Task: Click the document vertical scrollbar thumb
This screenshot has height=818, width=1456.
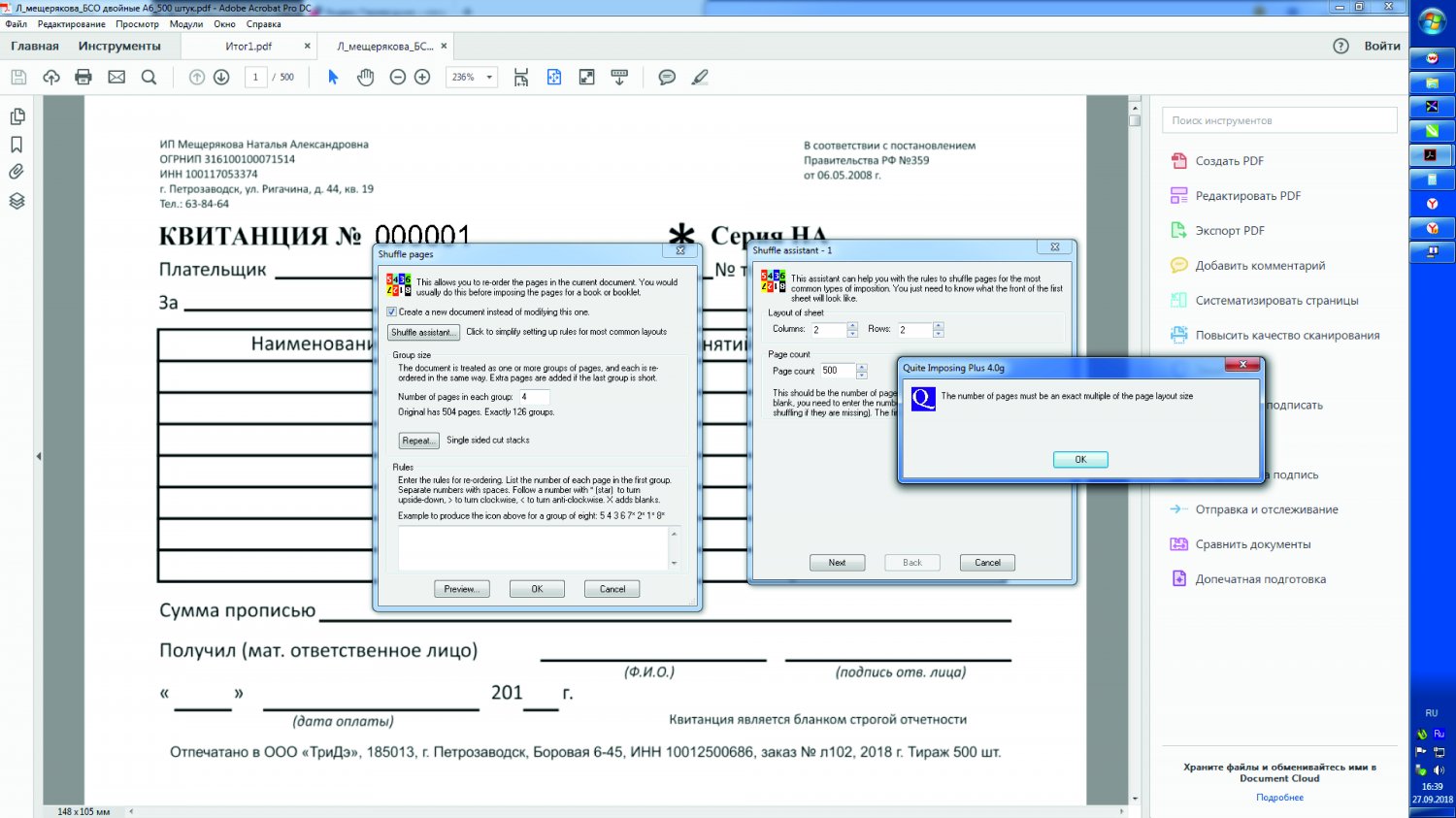Action: point(1135,120)
